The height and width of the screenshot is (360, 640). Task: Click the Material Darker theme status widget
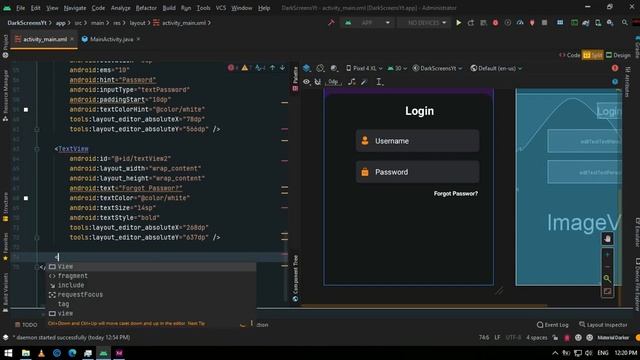click(613, 338)
